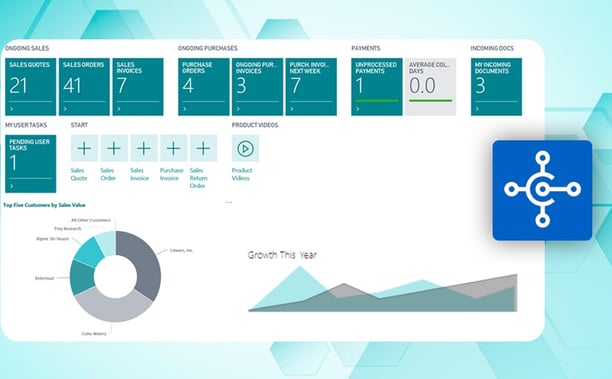Open the Unprocessed Payments tile
The width and height of the screenshot is (612, 379).
tap(377, 87)
